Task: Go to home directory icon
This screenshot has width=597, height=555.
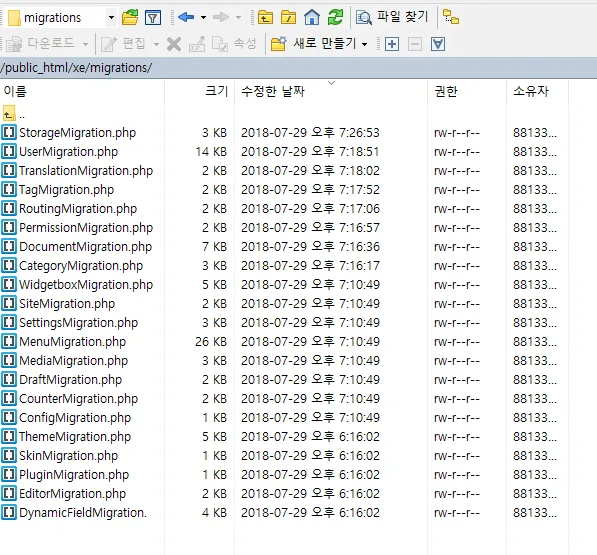Action: point(312,18)
